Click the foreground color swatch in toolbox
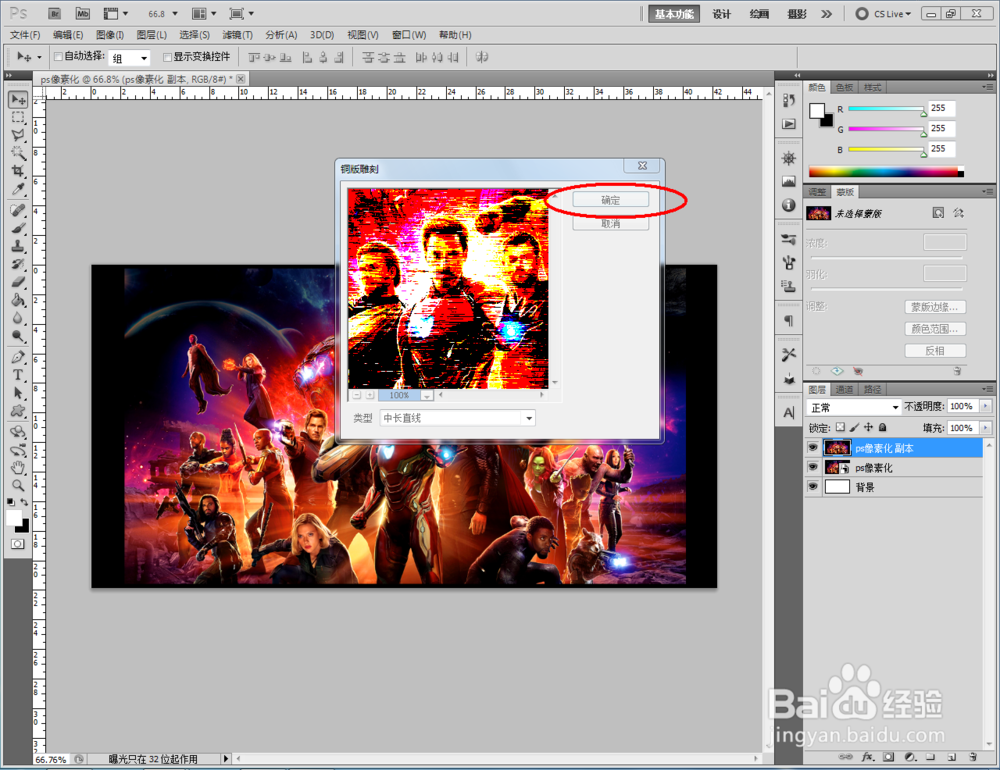The width and height of the screenshot is (1000, 770). (14, 517)
